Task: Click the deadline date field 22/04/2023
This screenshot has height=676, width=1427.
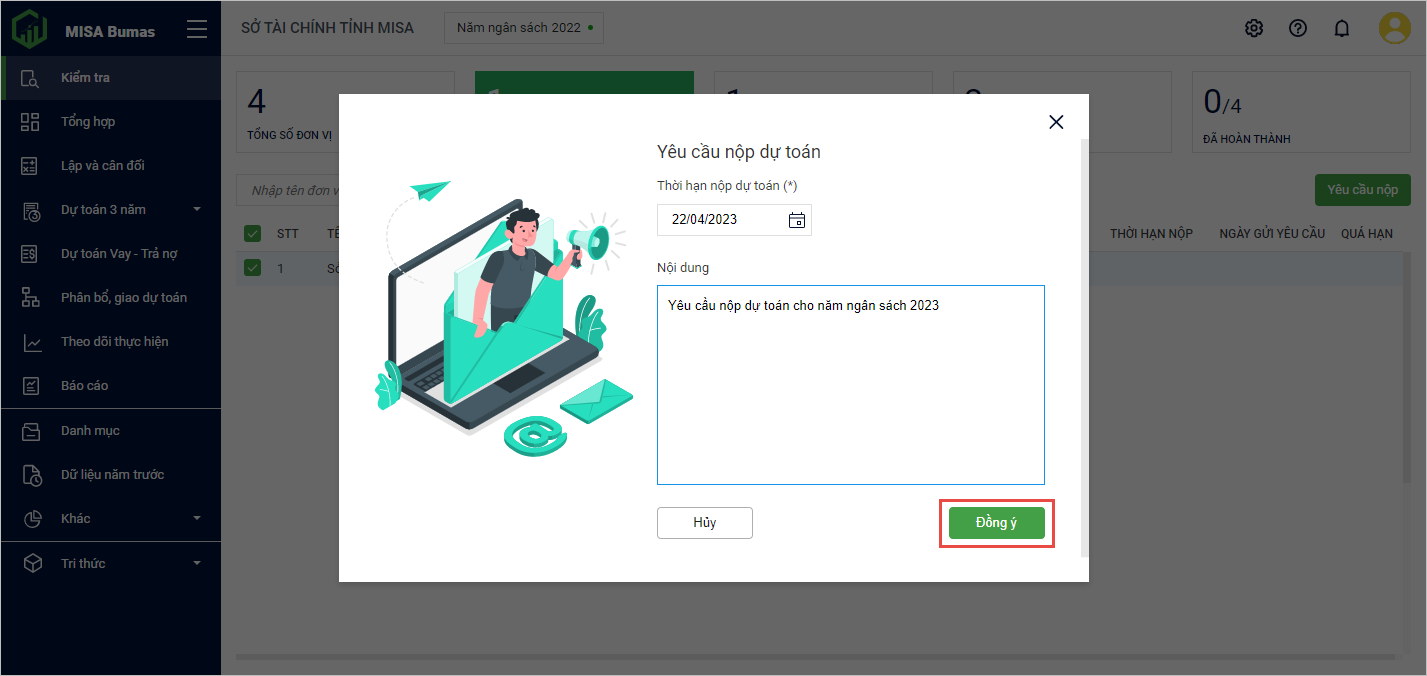Action: coord(734,220)
